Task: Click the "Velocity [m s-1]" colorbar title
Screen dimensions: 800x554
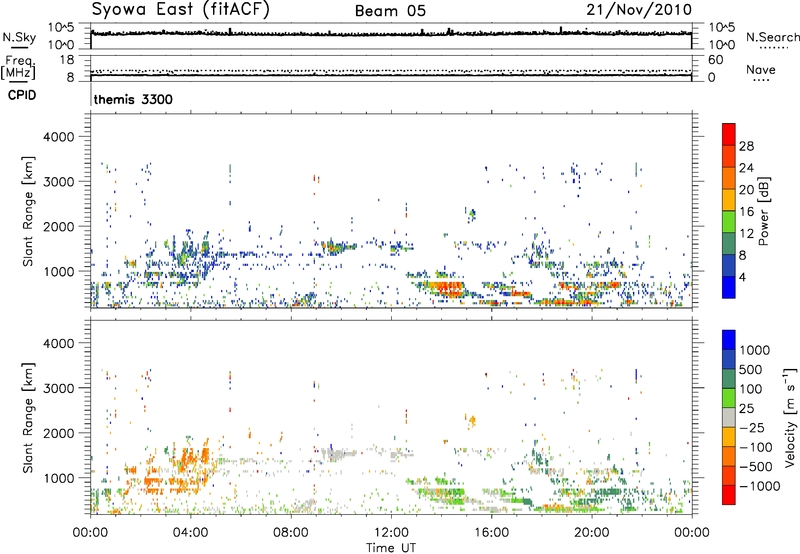Action: (790, 417)
